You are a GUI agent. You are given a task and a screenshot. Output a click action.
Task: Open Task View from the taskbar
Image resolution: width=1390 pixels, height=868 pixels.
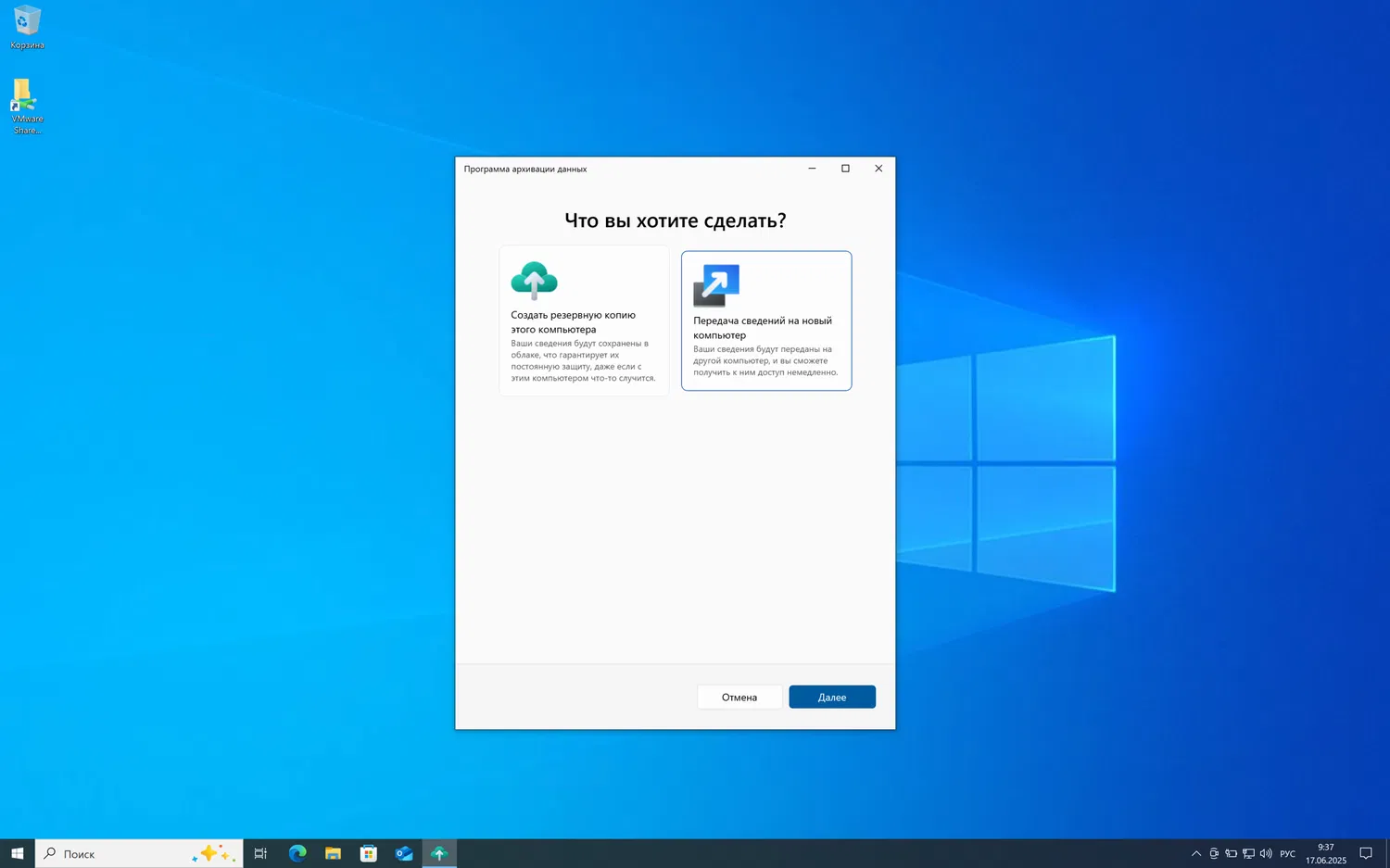260,853
